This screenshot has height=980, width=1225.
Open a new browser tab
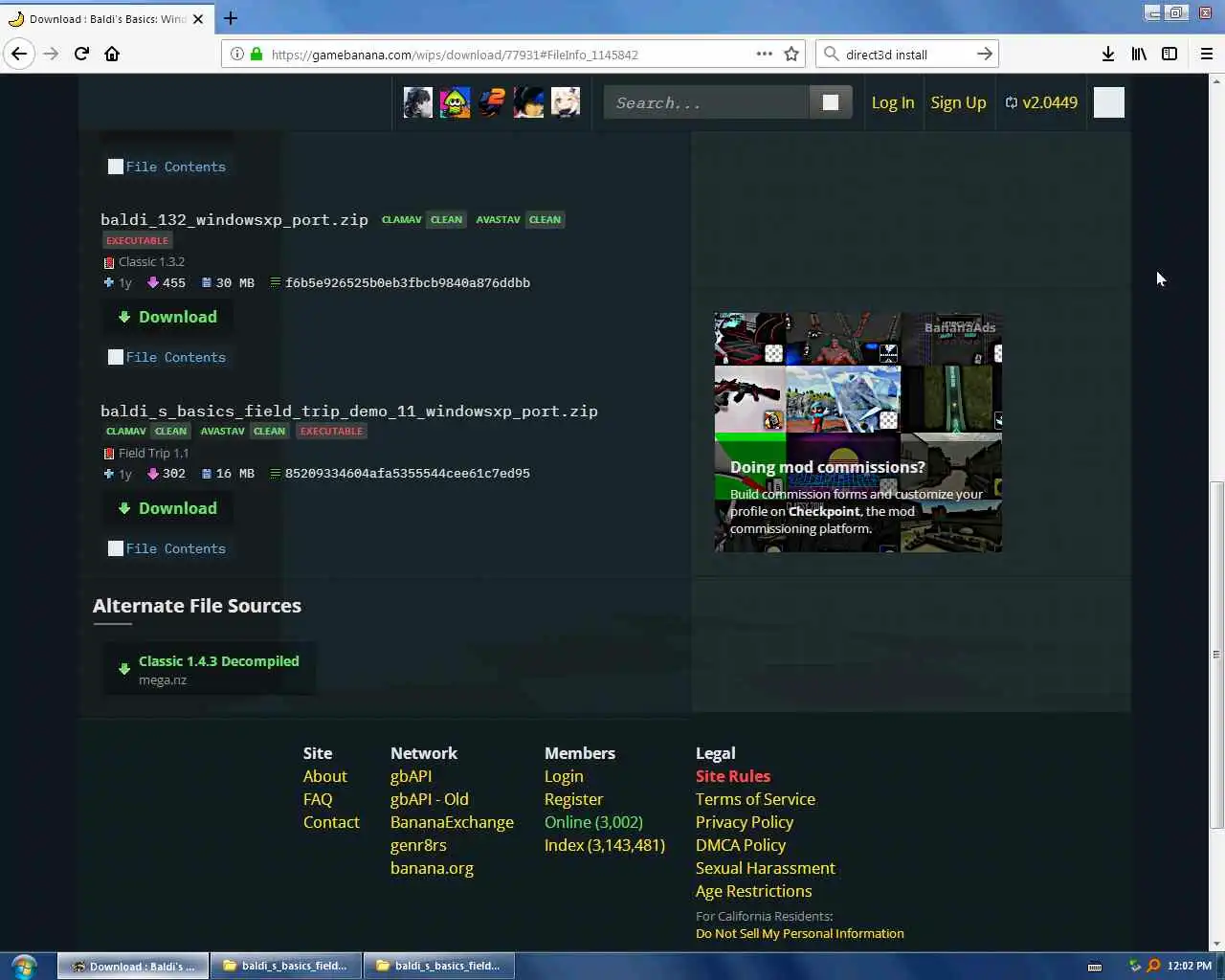pyautogui.click(x=231, y=18)
